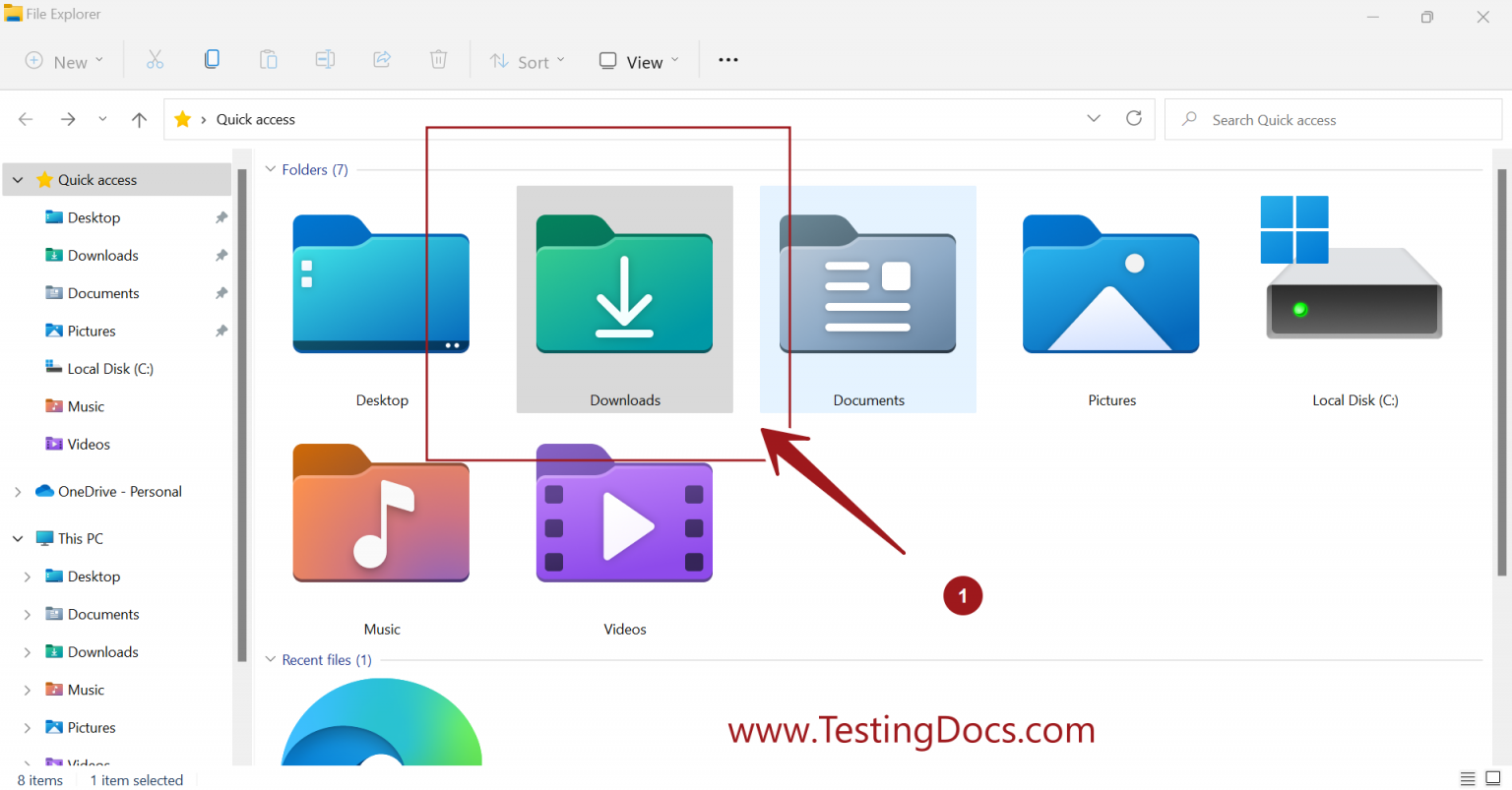
Task: Switch to large thumbnails view in status bar
Action: (1492, 779)
